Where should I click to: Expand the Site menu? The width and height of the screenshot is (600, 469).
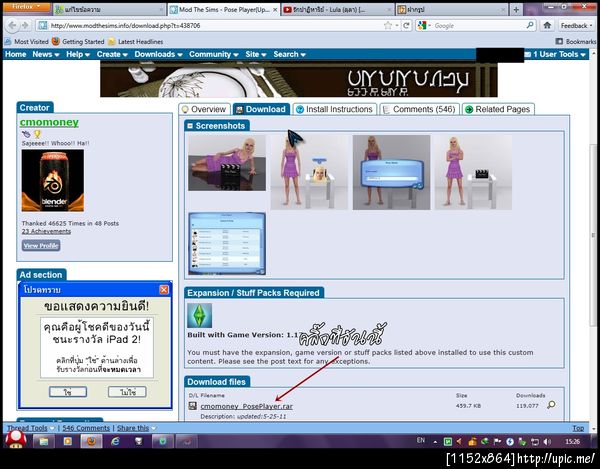click(256, 54)
